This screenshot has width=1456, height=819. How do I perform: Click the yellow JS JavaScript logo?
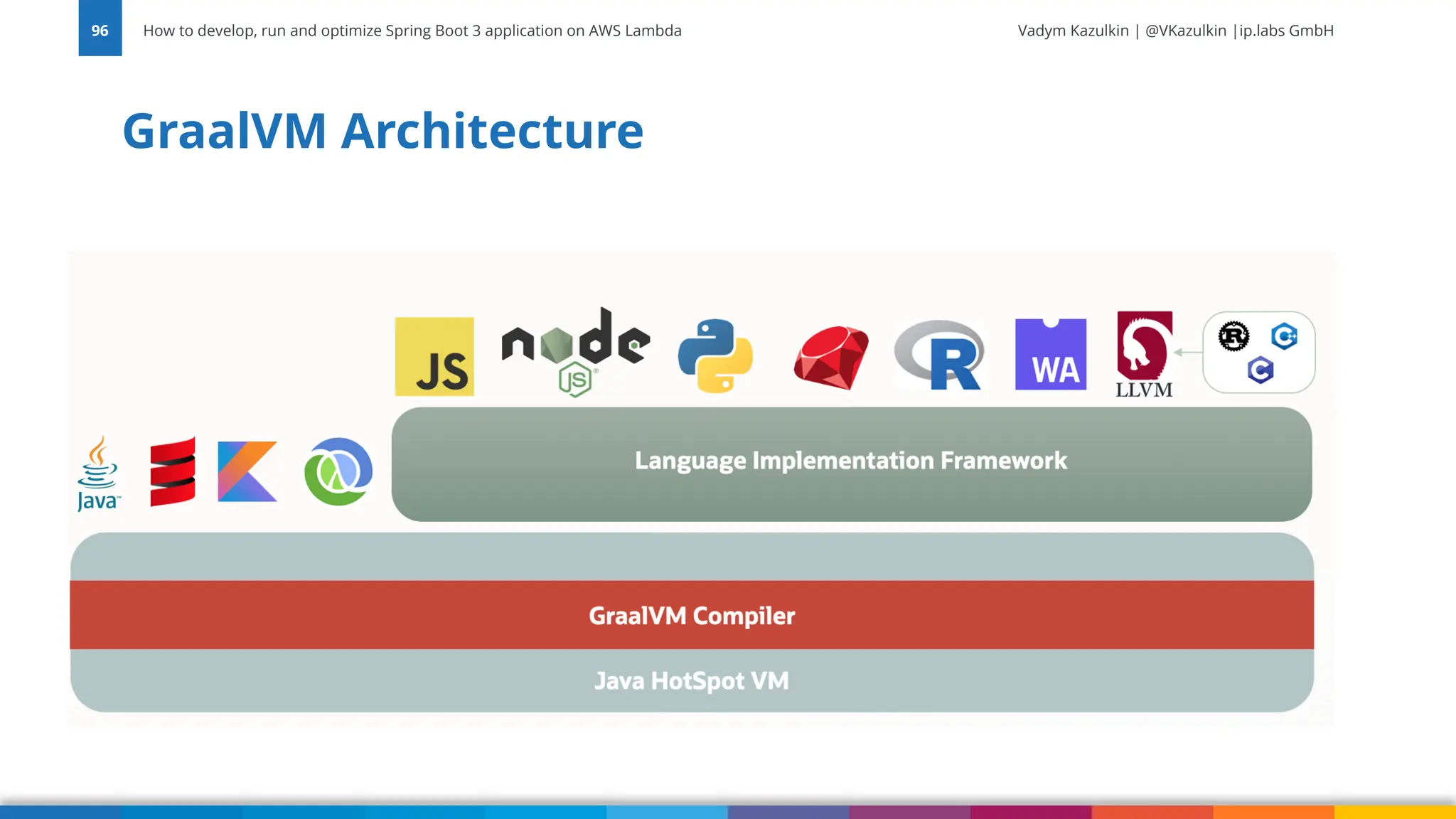(434, 356)
